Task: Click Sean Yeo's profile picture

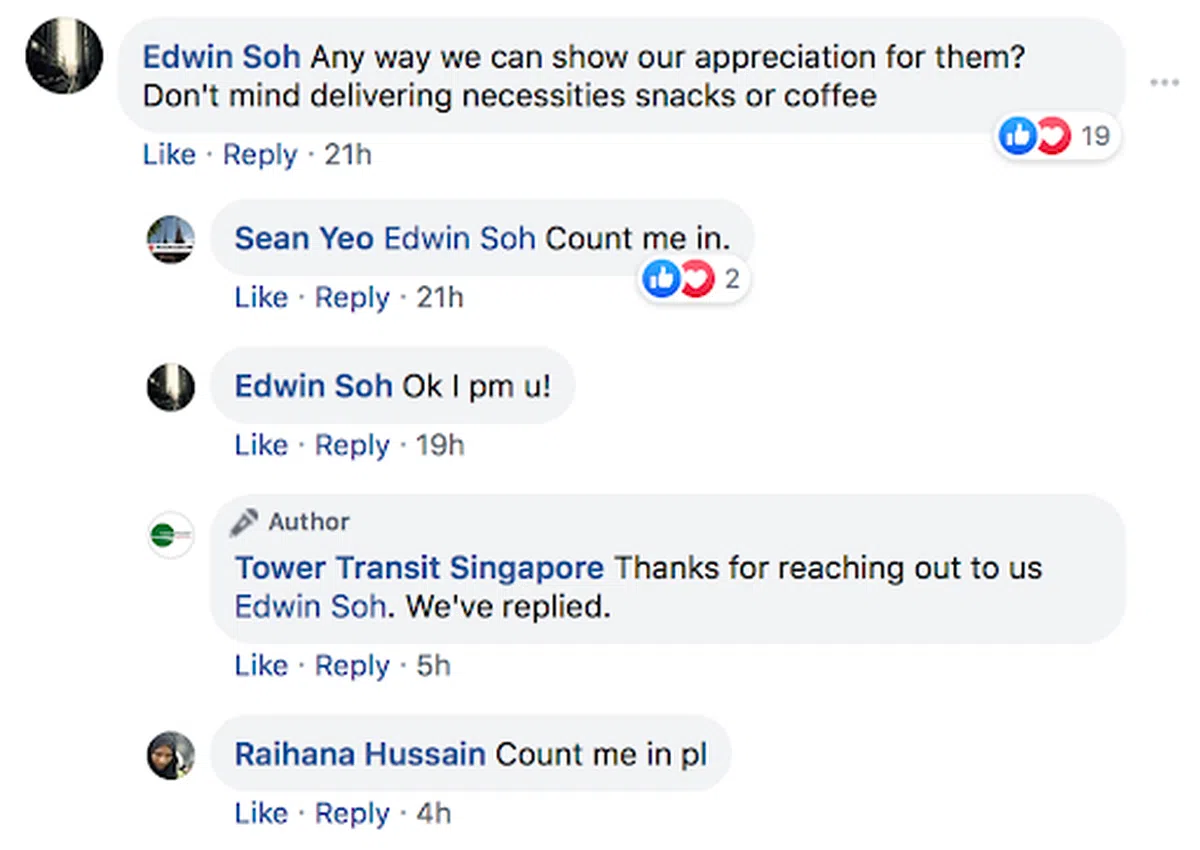Action: point(171,239)
